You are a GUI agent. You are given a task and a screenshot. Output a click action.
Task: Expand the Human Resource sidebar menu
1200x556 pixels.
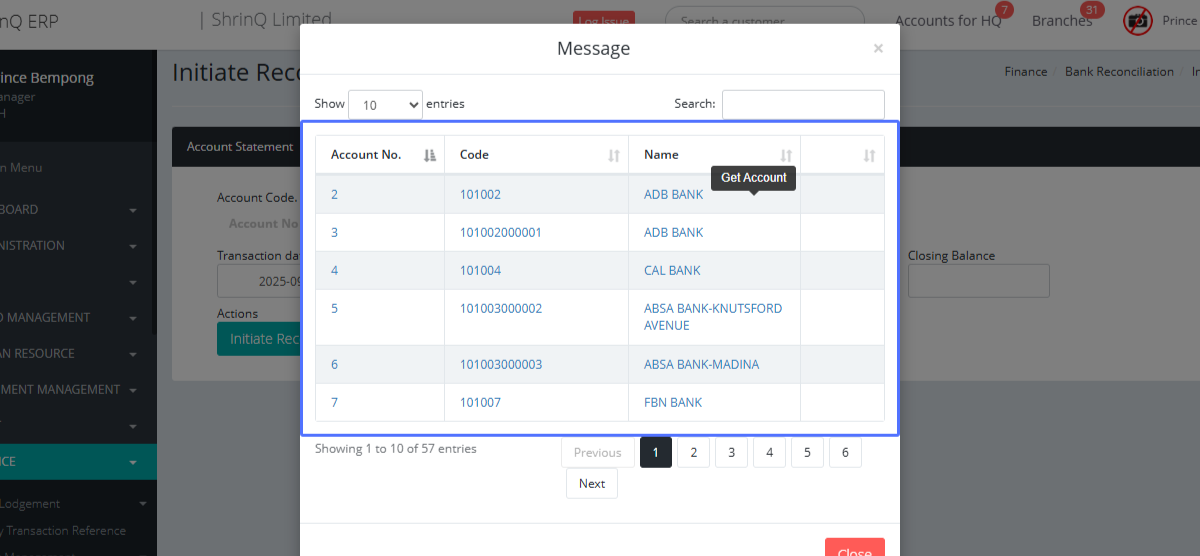click(133, 354)
